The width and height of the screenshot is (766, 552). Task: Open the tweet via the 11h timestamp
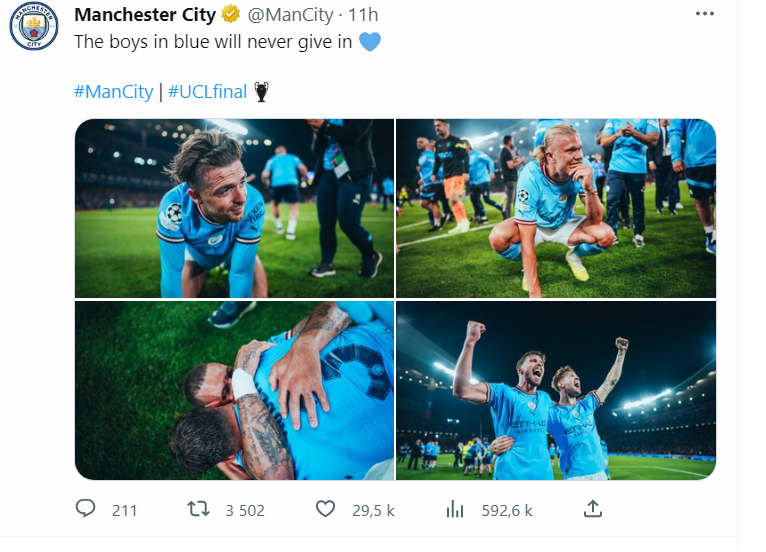[362, 15]
